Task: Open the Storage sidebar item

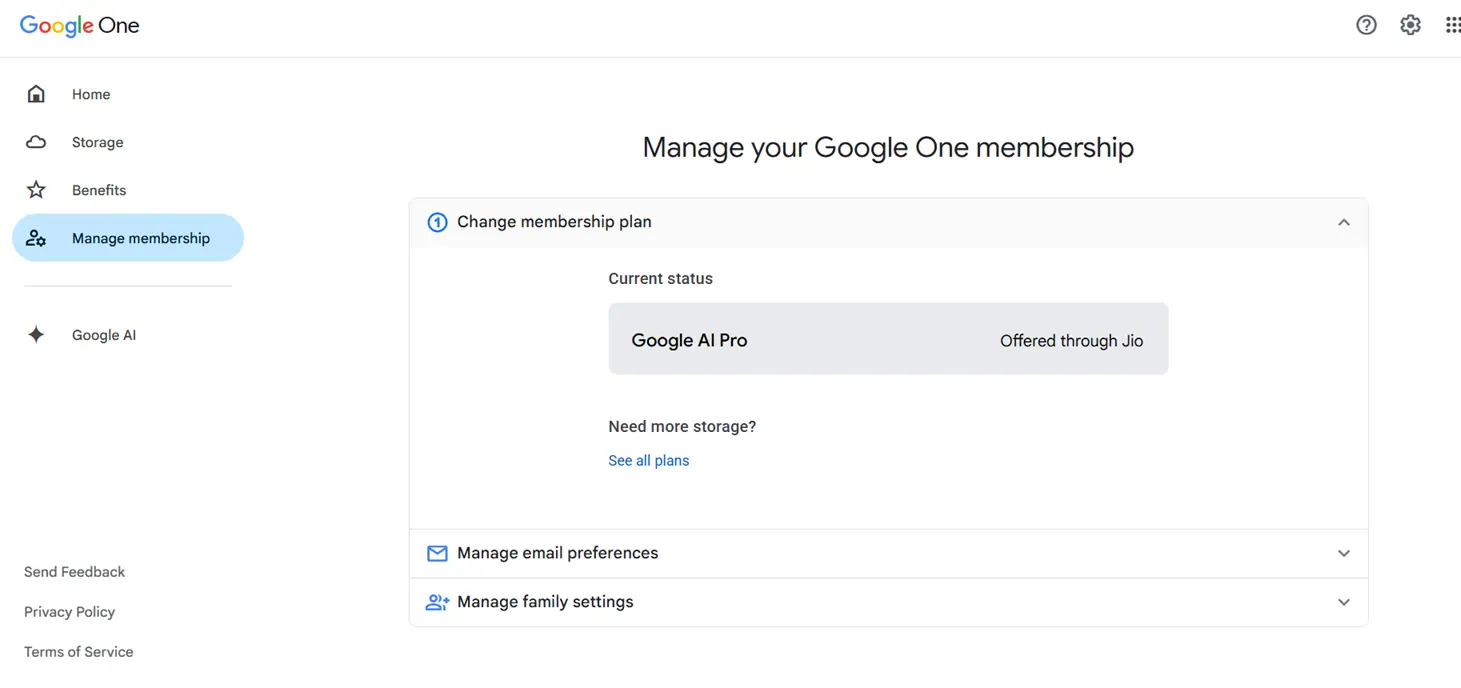Action: (128, 142)
